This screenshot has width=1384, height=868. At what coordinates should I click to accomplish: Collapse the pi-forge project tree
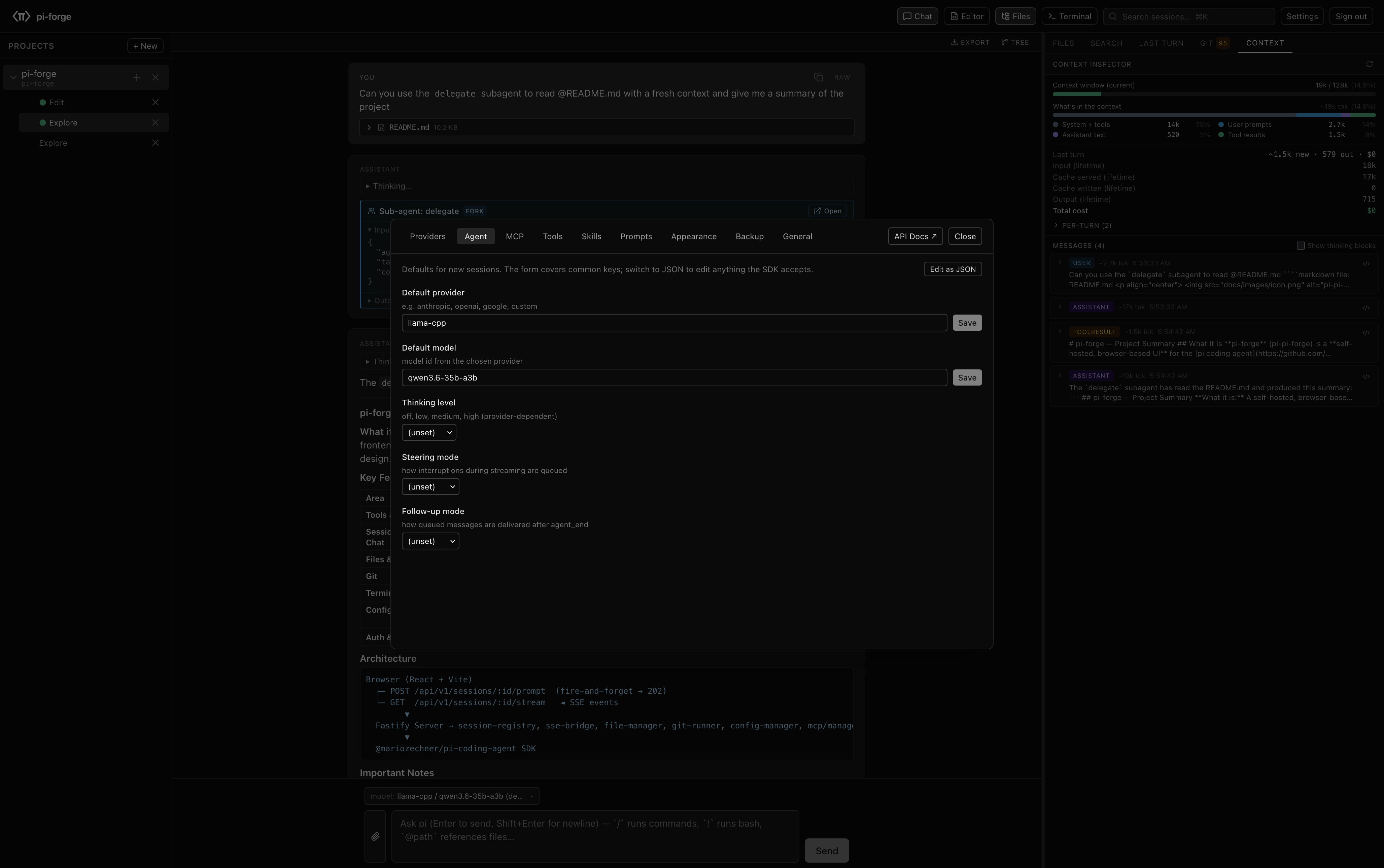pos(13,77)
